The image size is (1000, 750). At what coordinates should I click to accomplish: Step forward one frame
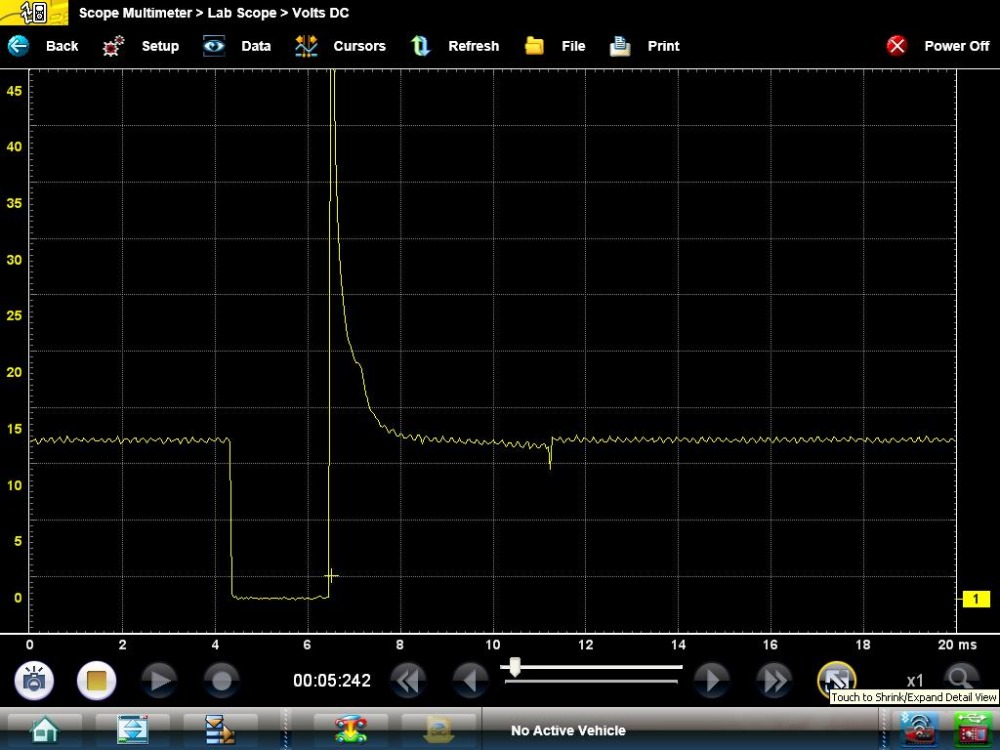(x=712, y=681)
